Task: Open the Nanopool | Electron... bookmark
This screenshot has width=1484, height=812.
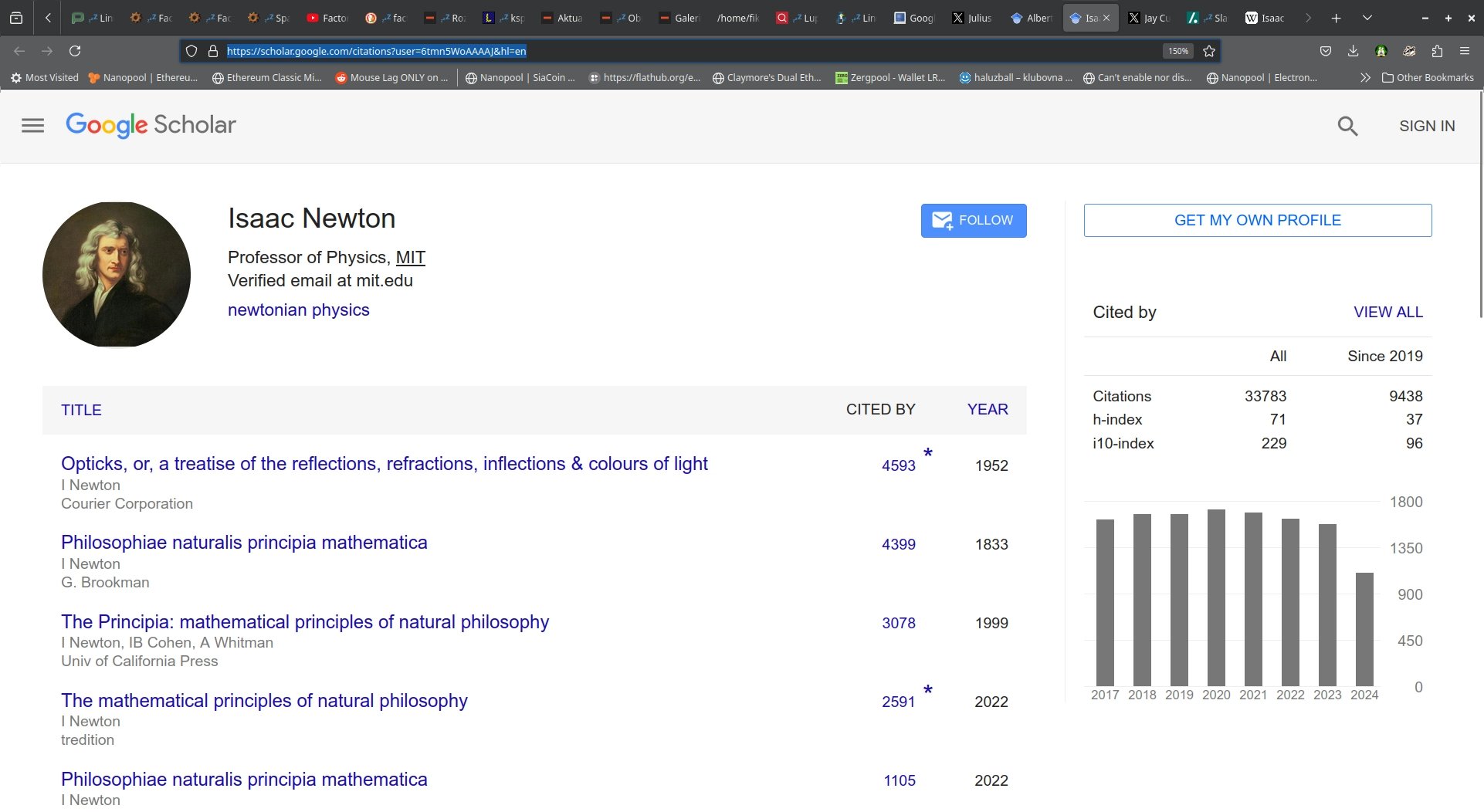Action: (x=1262, y=77)
